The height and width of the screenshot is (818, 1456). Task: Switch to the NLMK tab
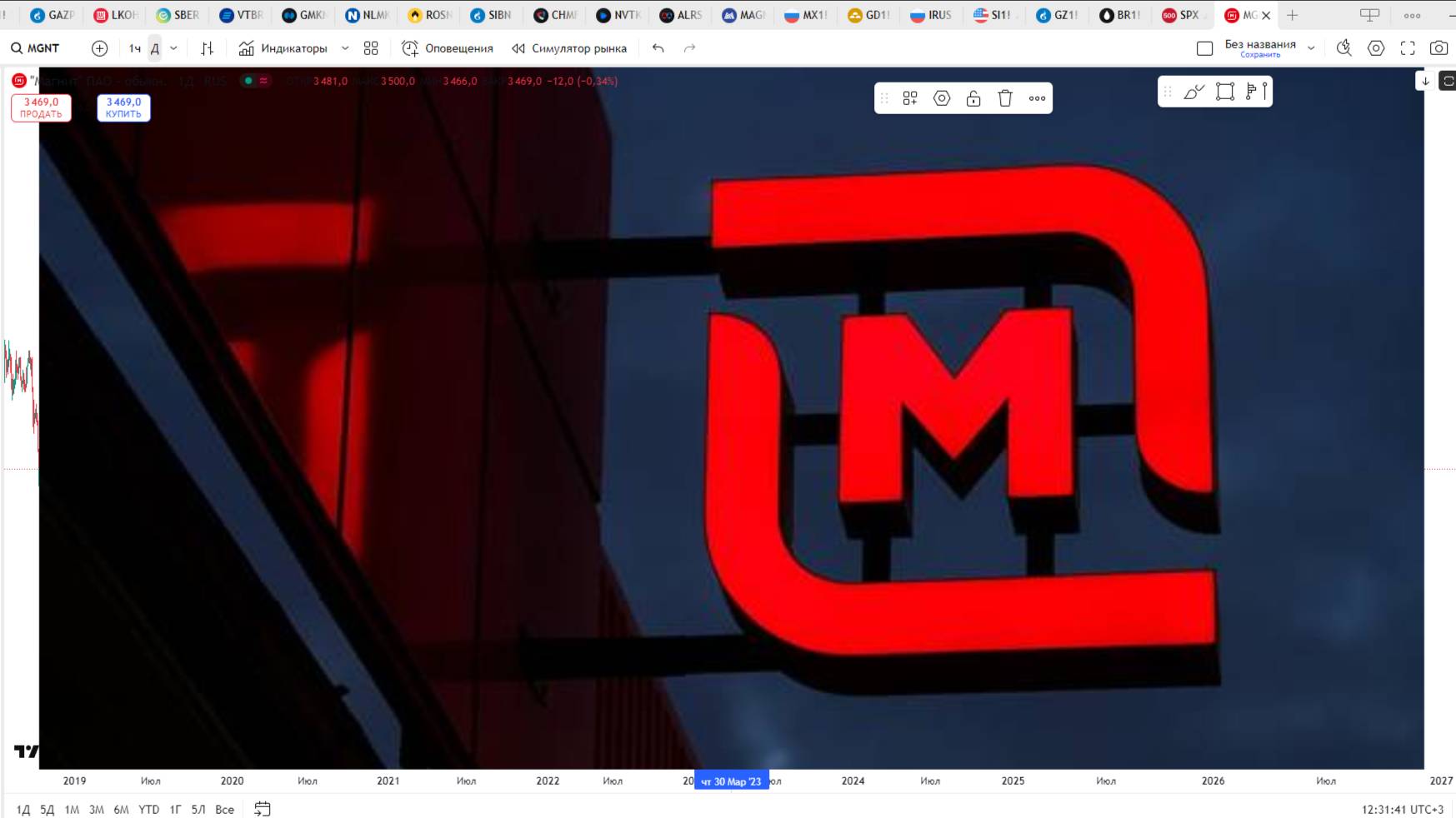pos(368,15)
